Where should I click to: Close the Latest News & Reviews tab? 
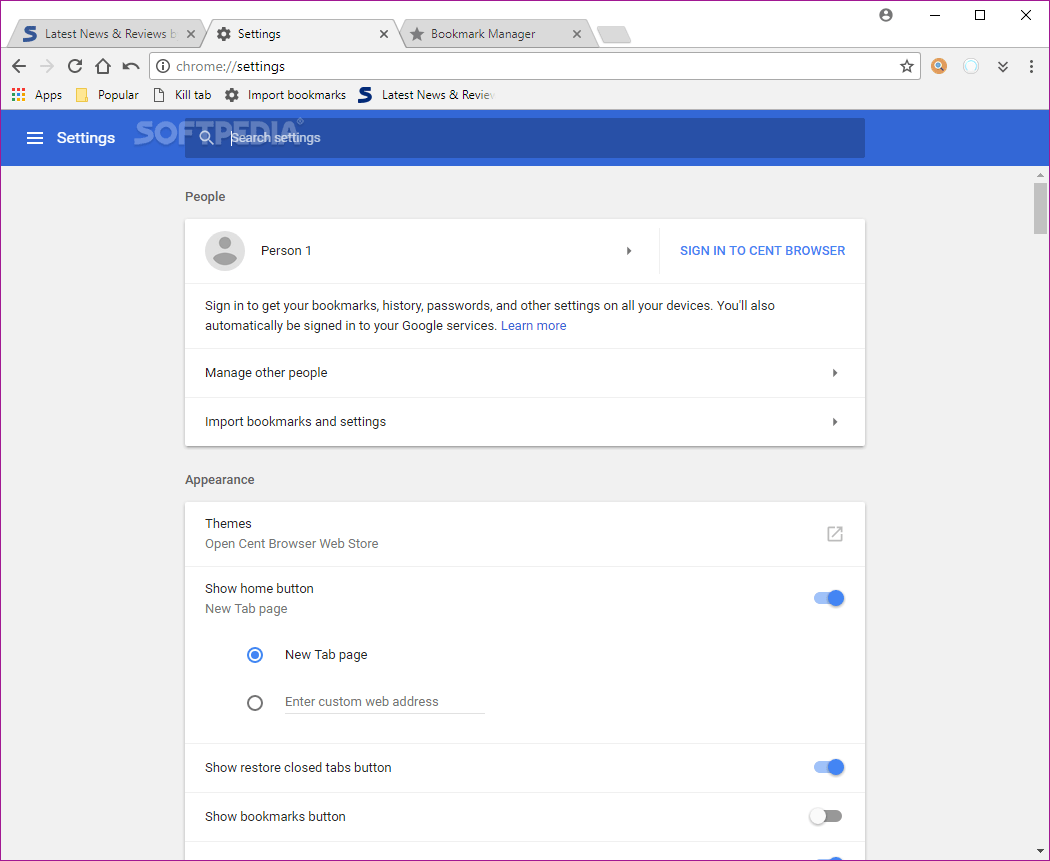pos(191,33)
